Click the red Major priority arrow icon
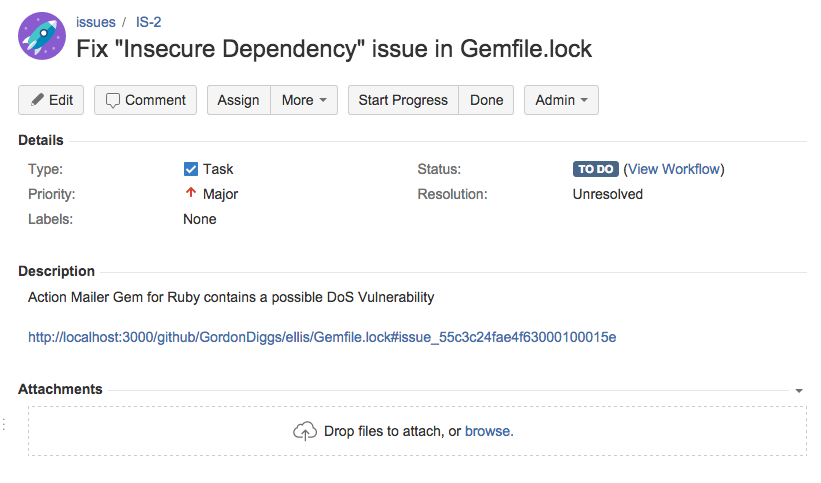 (x=191, y=193)
